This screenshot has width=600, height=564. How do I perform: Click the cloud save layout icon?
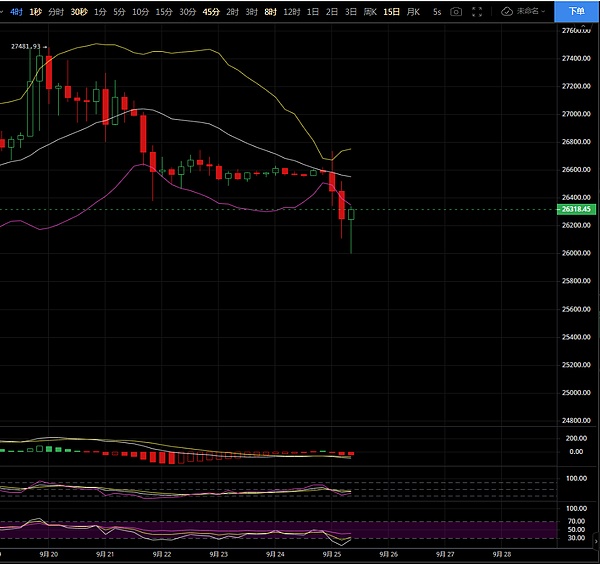507,11
